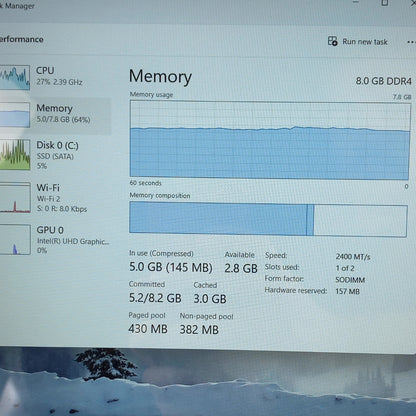Open the Disk 0 (C:) activity thumbnail
The width and height of the screenshot is (416, 416).
pos(15,155)
